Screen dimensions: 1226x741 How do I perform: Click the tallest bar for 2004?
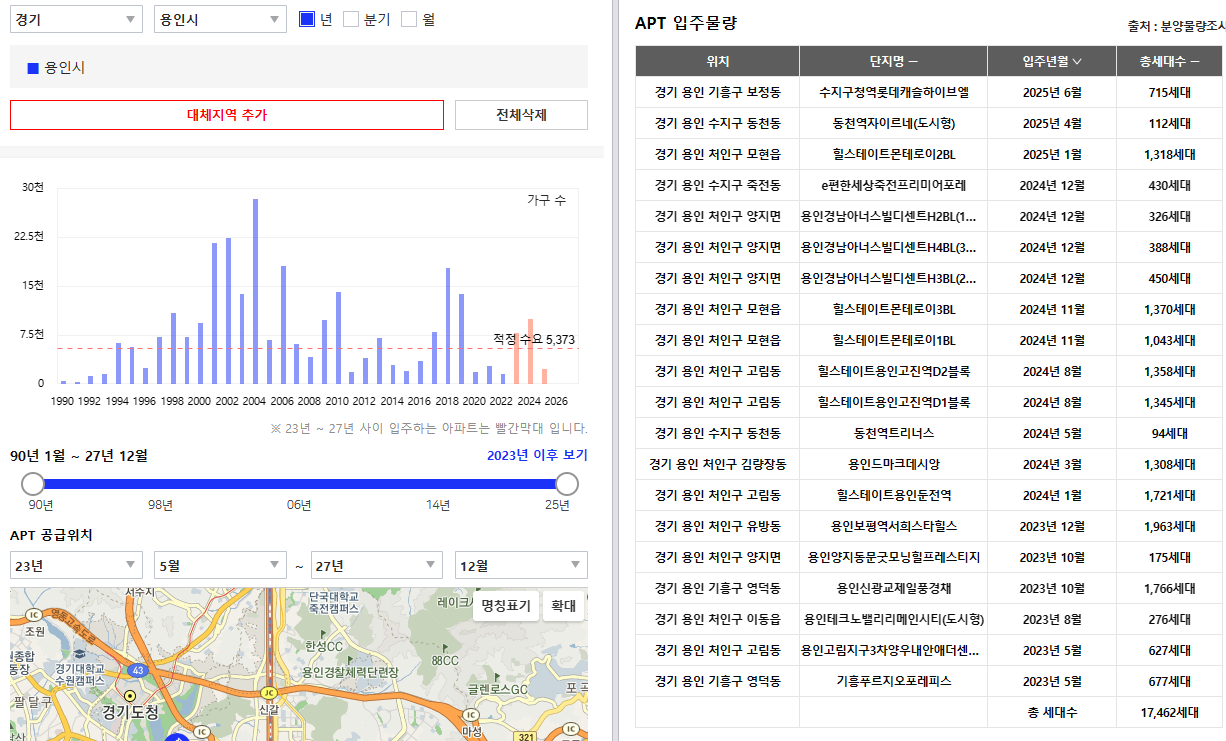[x=255, y=291]
